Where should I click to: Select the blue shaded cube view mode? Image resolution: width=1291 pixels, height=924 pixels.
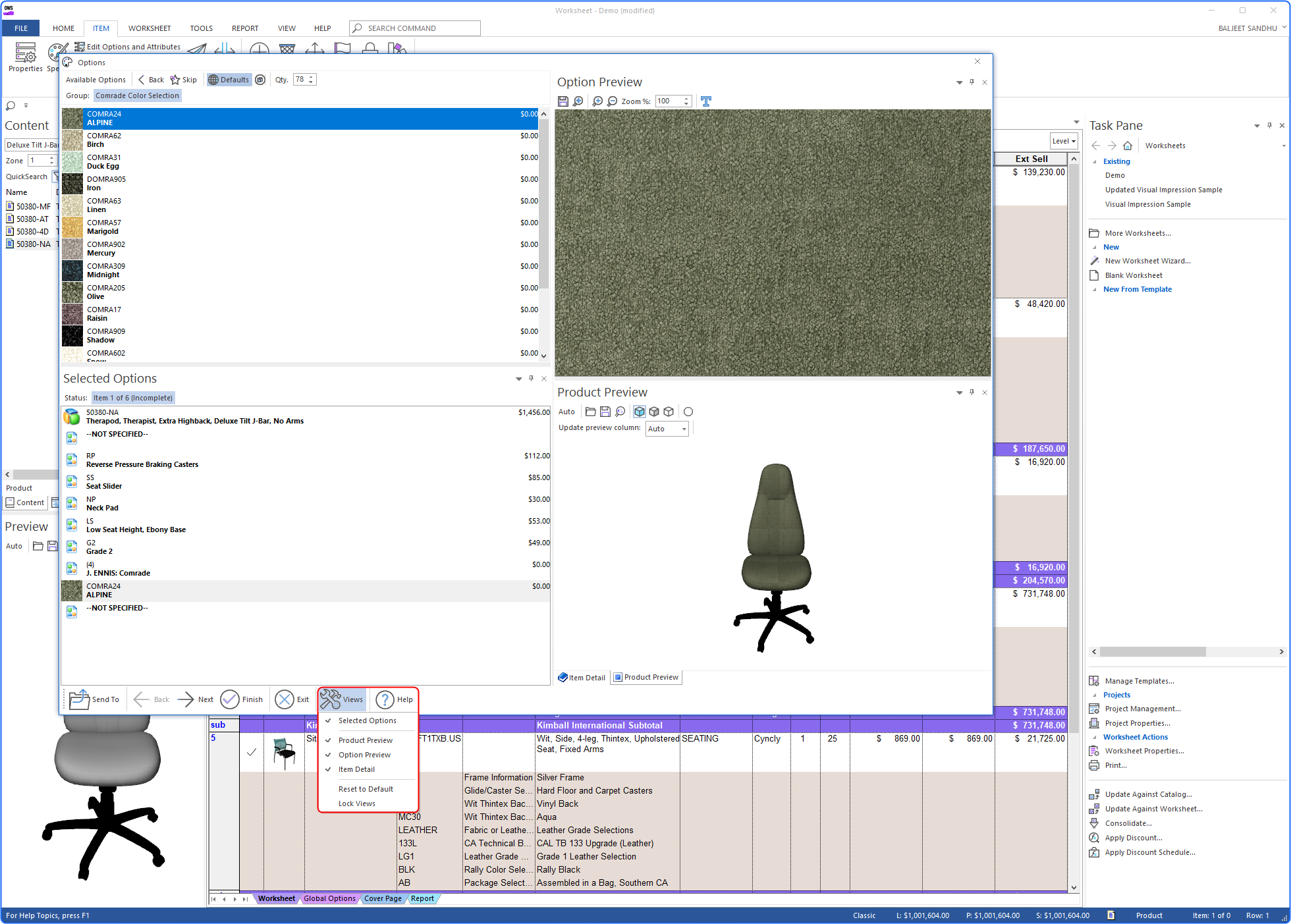640,412
